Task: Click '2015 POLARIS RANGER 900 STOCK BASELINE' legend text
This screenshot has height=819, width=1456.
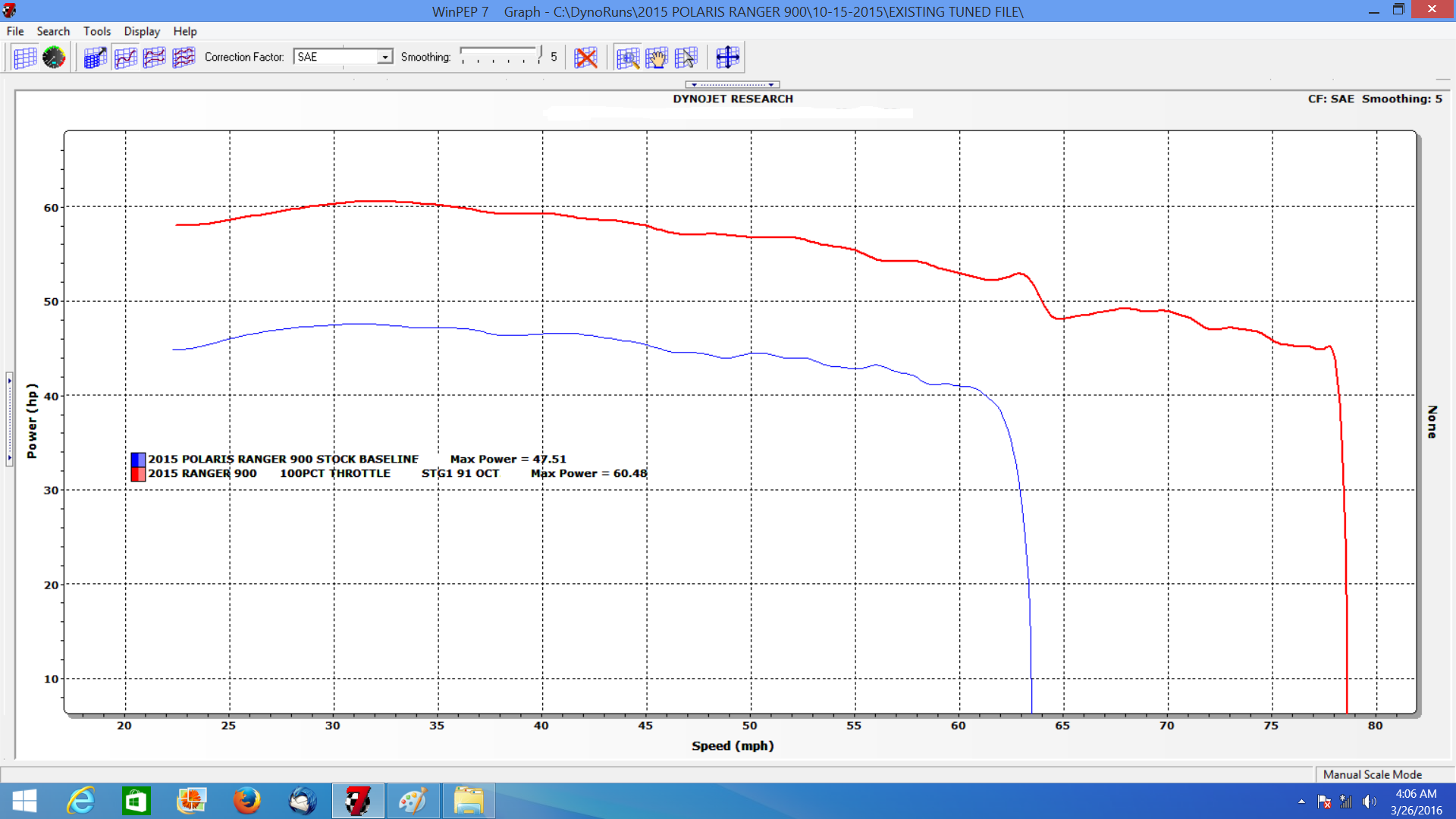Action: (x=283, y=460)
